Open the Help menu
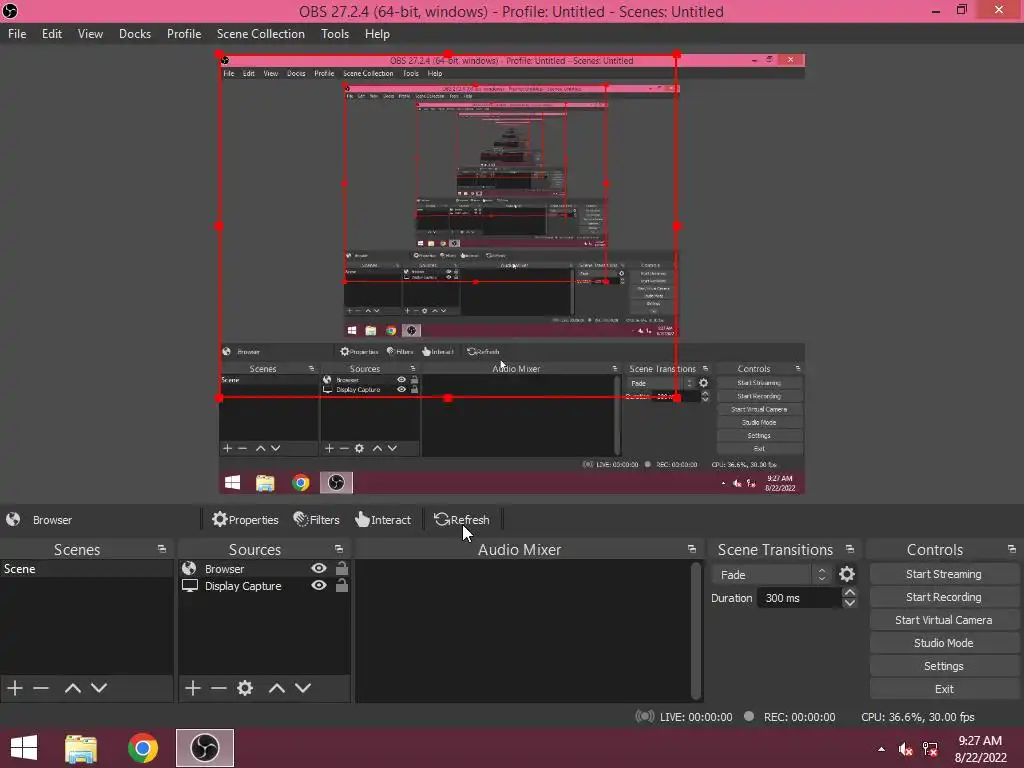Screen dimensions: 1024x768 tap(377, 34)
